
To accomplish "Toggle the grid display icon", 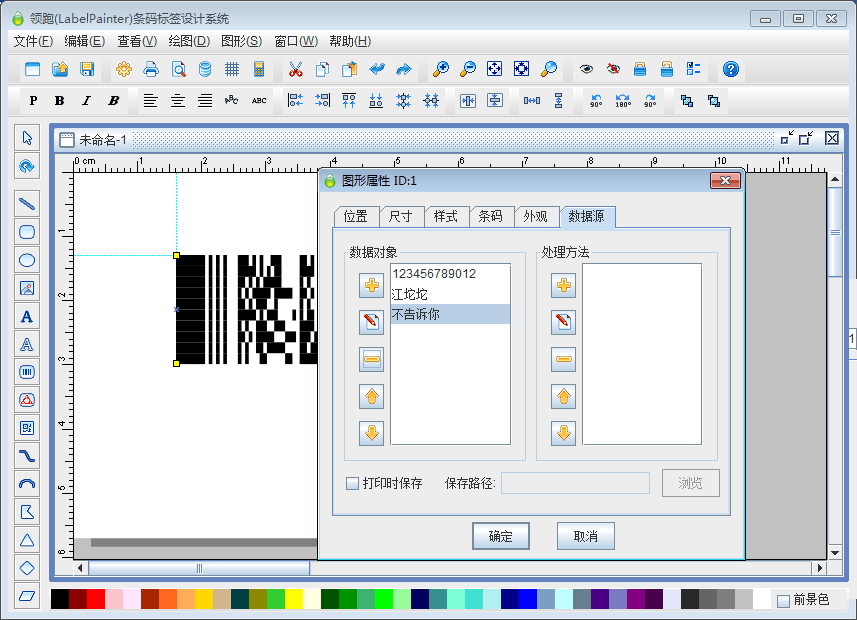I will [232, 69].
